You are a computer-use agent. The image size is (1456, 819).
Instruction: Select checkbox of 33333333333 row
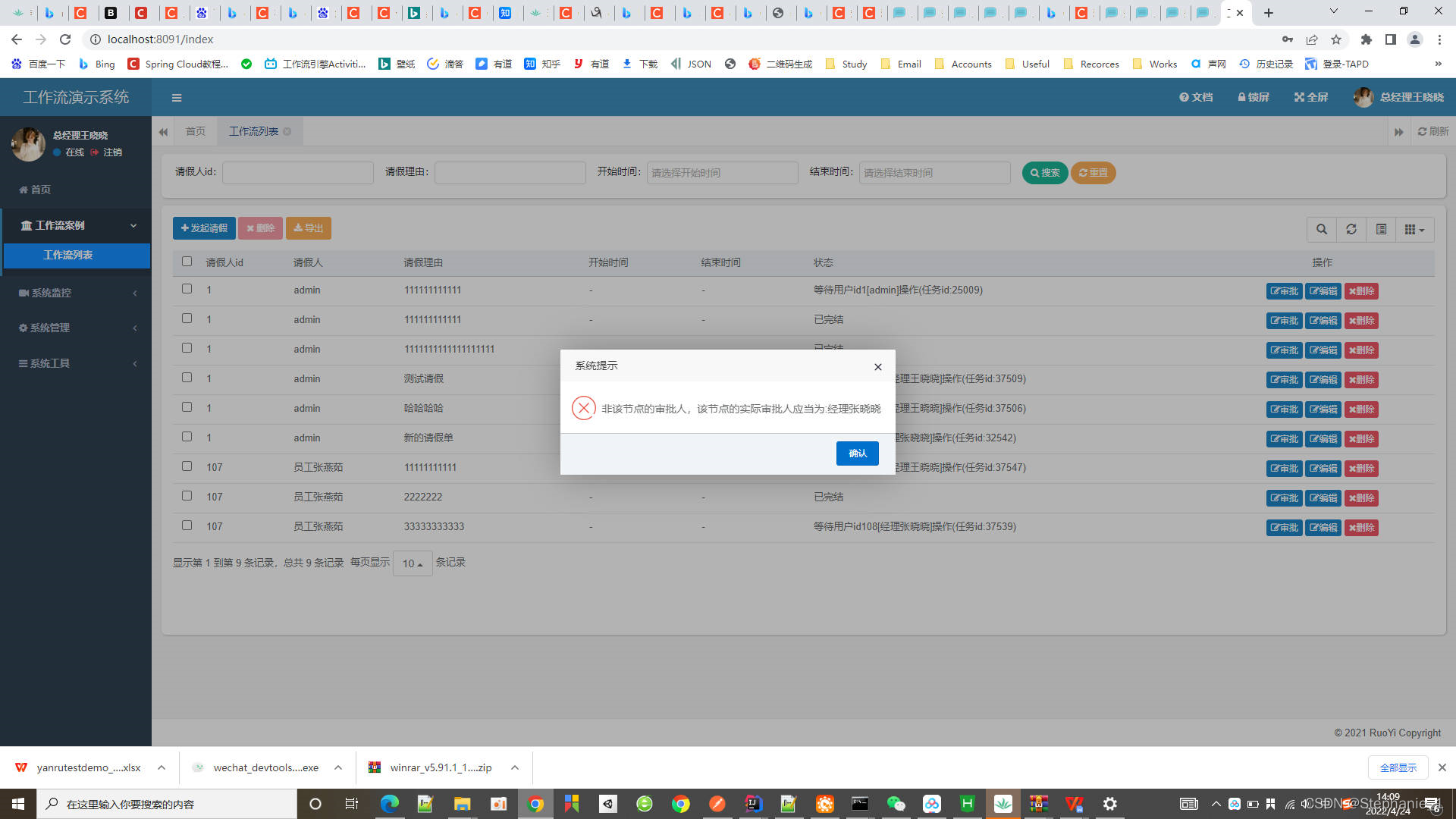(x=187, y=525)
